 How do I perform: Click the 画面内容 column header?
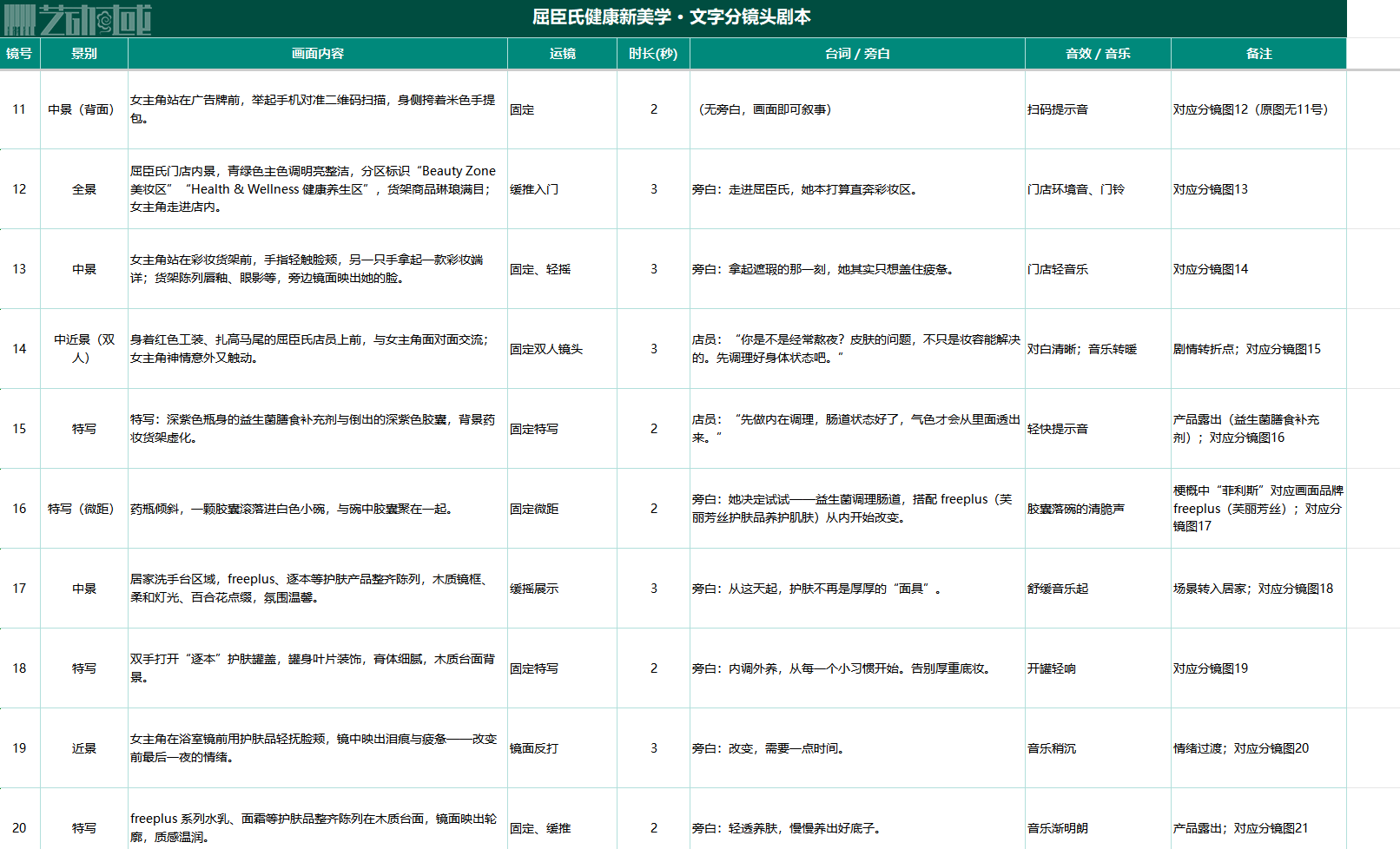[x=318, y=54]
